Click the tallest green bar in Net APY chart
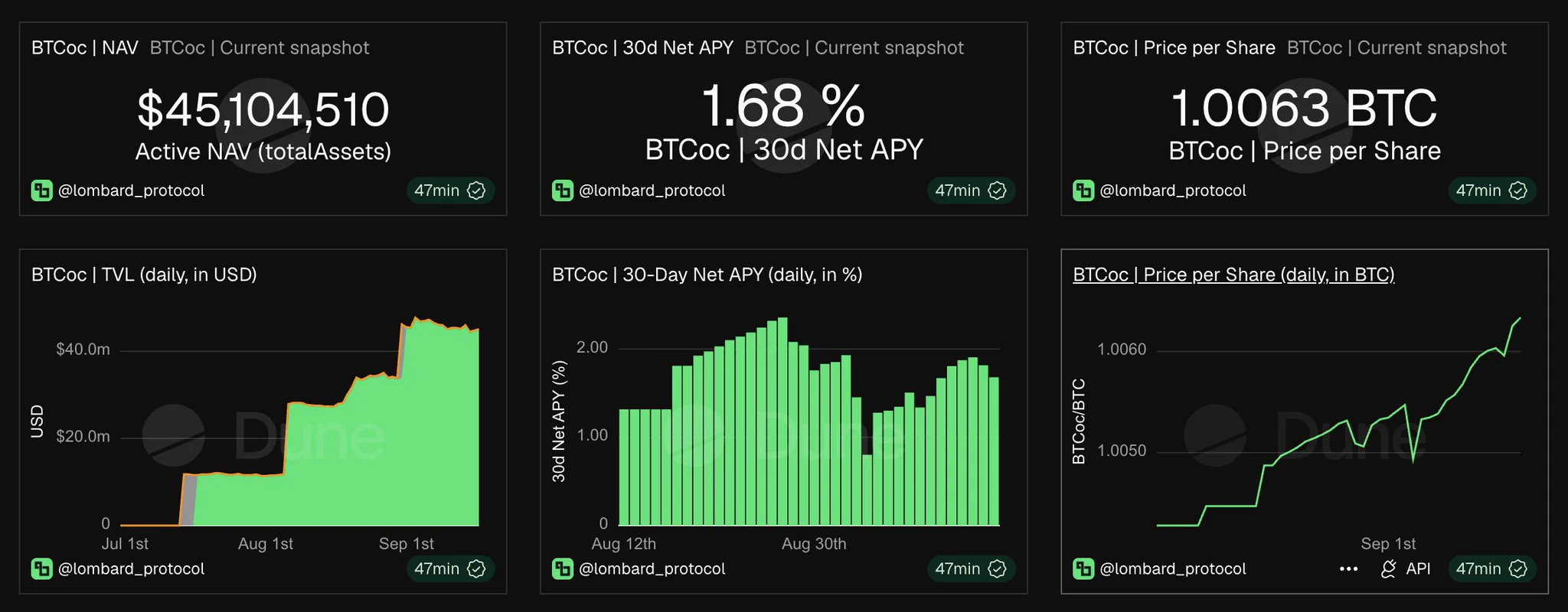This screenshot has height=612, width=1568. tap(782, 422)
